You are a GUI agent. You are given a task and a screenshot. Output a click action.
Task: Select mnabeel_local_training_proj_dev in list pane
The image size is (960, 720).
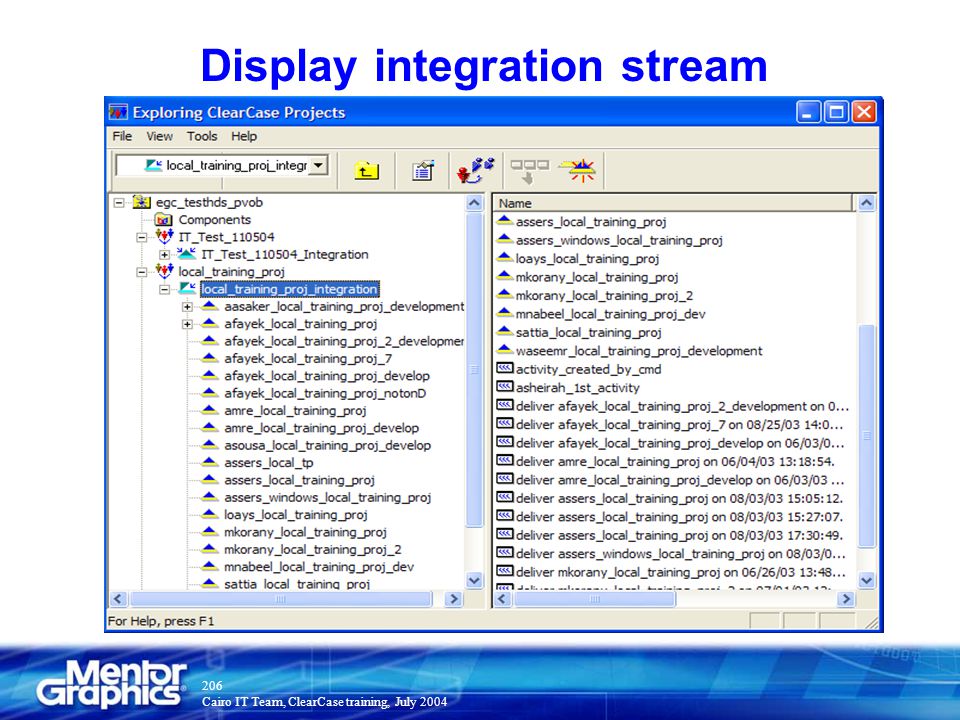click(610, 313)
